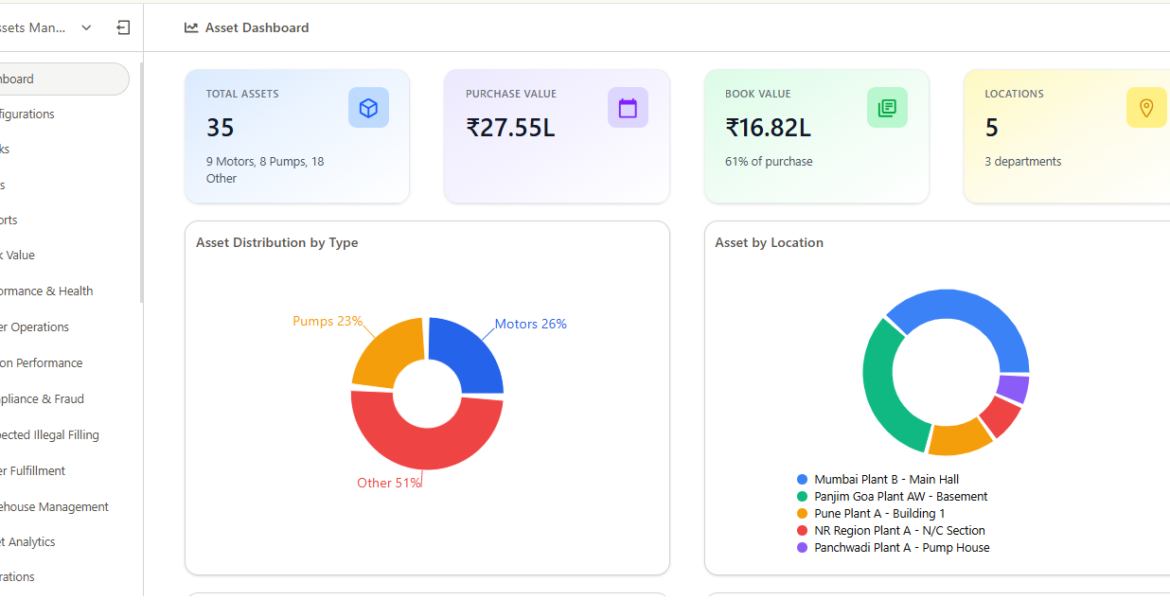Click the chart icon beside Asset Dashboard title
The height and width of the screenshot is (600, 1170).
tap(191, 28)
